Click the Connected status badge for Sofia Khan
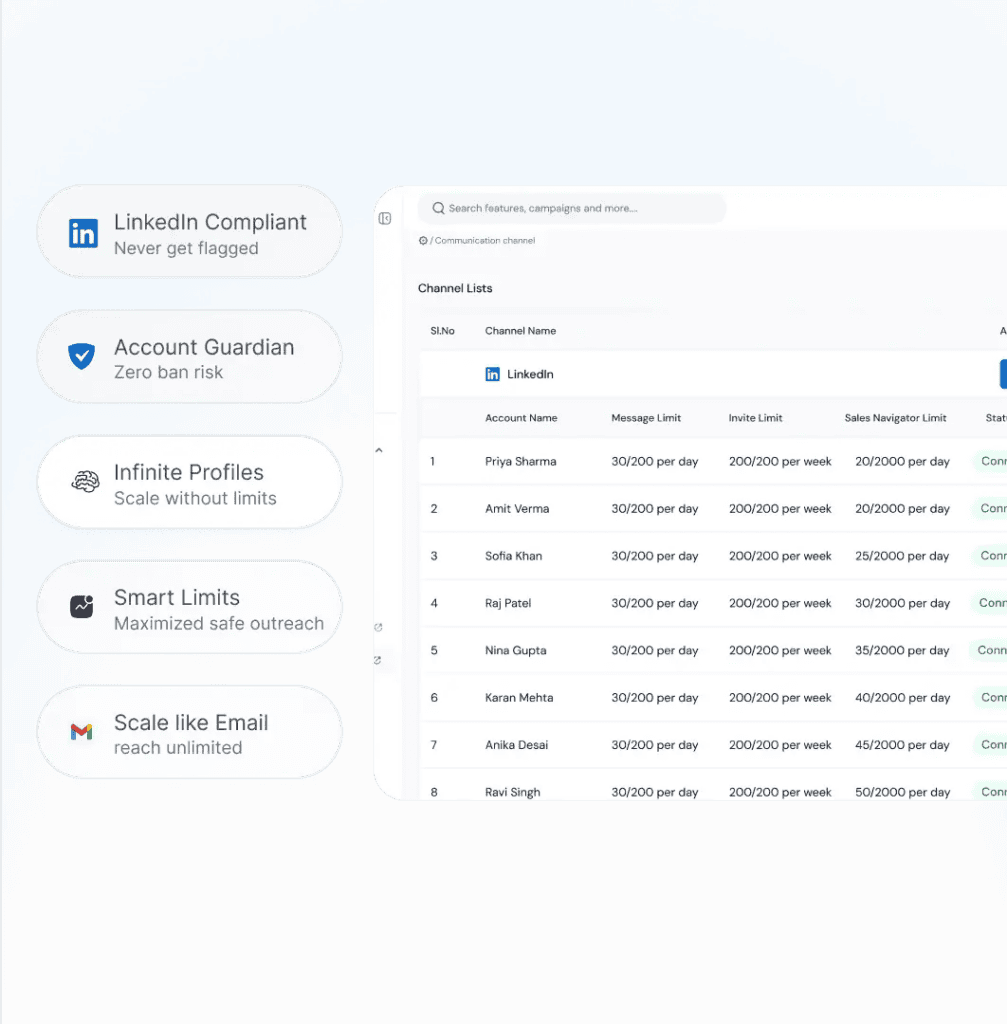Image resolution: width=1007 pixels, height=1024 pixels. click(990, 556)
